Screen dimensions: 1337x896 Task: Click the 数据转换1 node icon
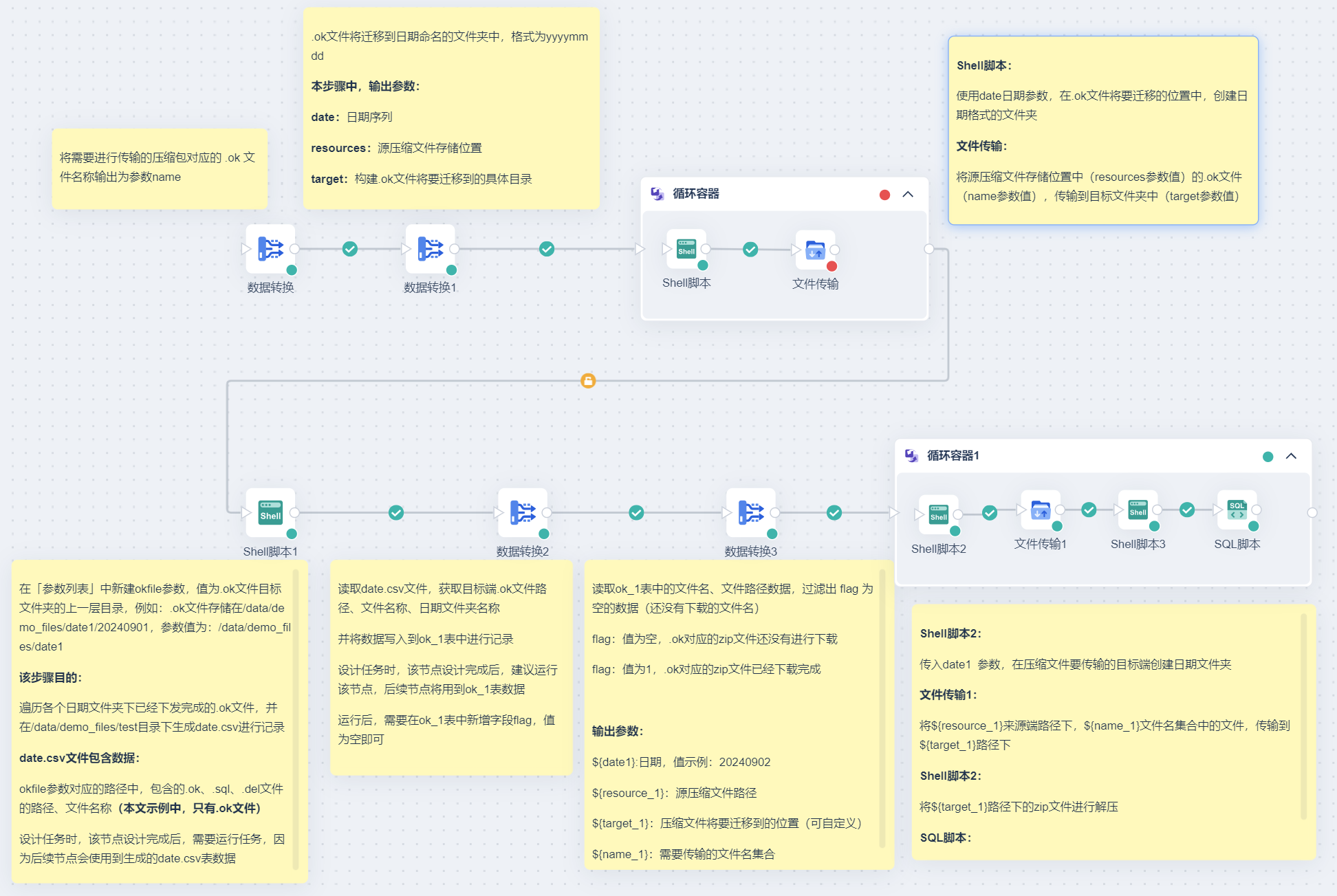pyautogui.click(x=430, y=248)
